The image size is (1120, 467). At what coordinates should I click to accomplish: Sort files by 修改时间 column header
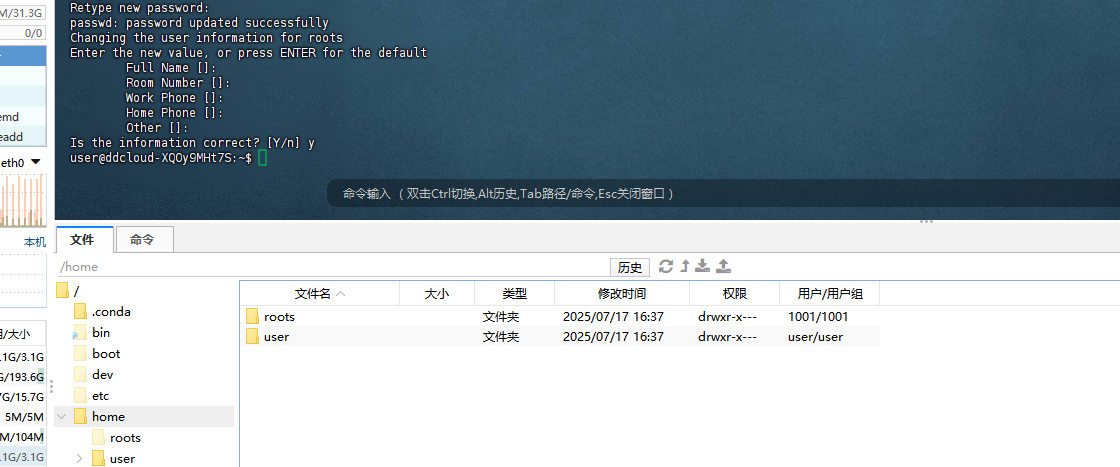(x=622, y=293)
